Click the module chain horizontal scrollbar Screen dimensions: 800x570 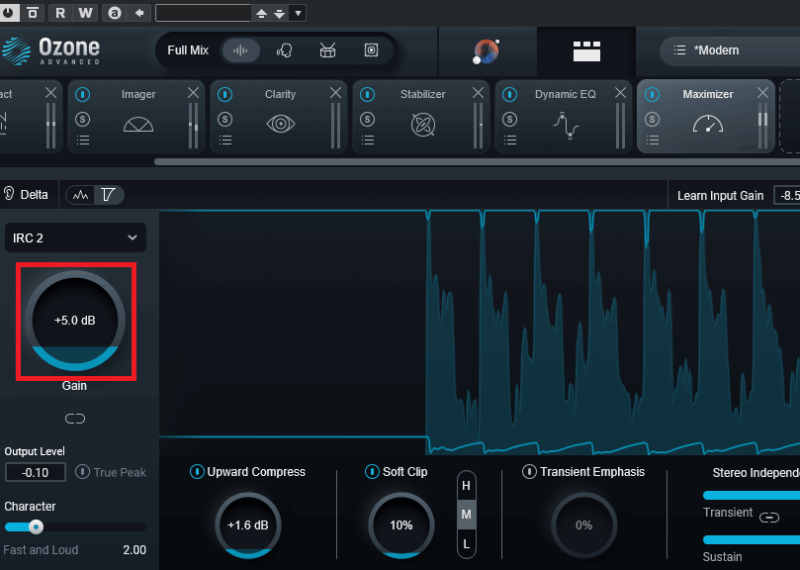click(477, 162)
